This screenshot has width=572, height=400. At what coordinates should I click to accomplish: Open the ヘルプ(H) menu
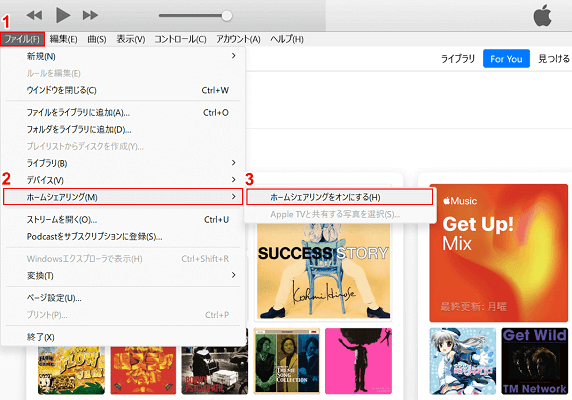click(287, 39)
